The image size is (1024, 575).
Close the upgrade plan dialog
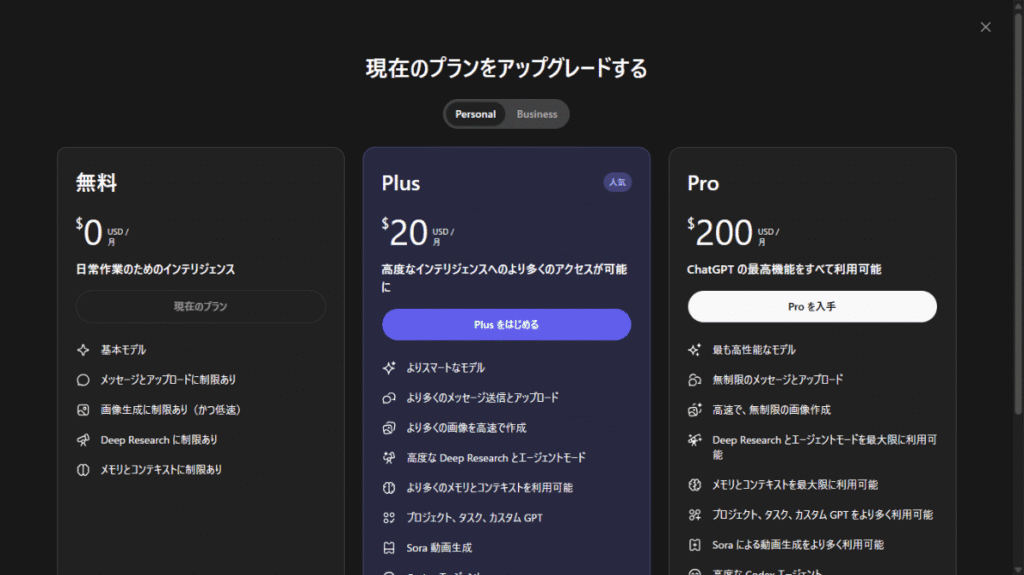pos(985,27)
